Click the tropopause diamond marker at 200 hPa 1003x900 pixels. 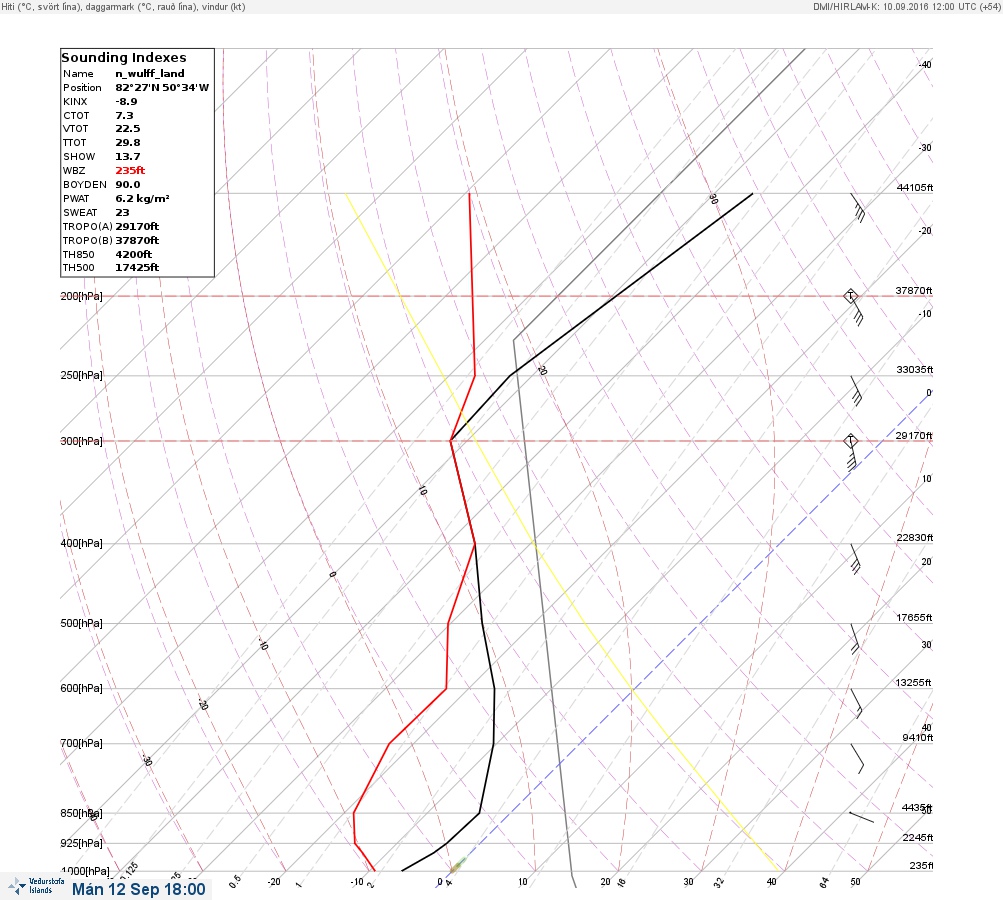point(850,296)
